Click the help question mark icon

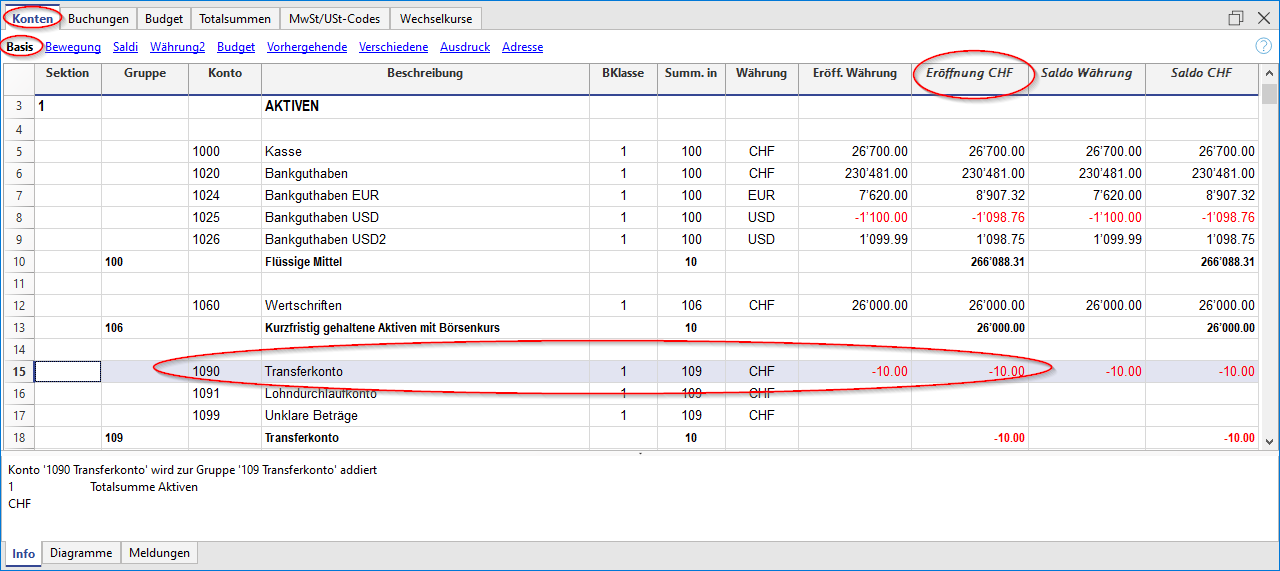(x=1263, y=46)
